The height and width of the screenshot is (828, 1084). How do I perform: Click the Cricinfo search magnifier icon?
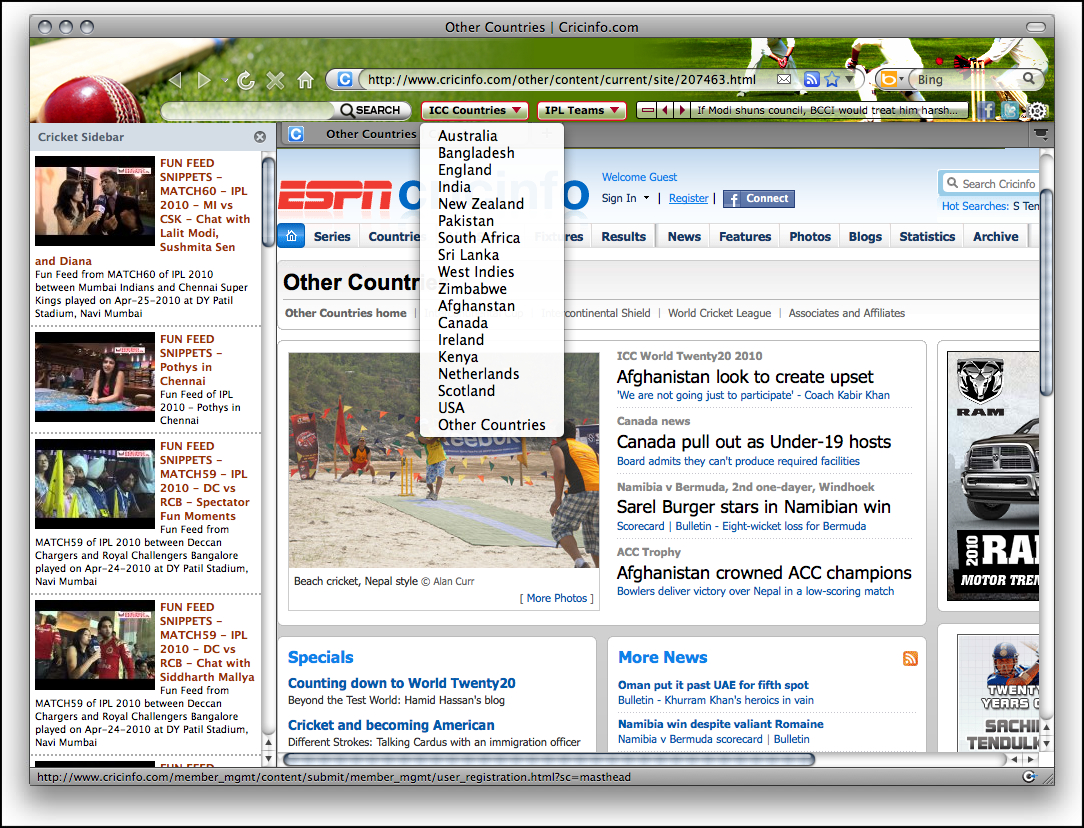952,183
